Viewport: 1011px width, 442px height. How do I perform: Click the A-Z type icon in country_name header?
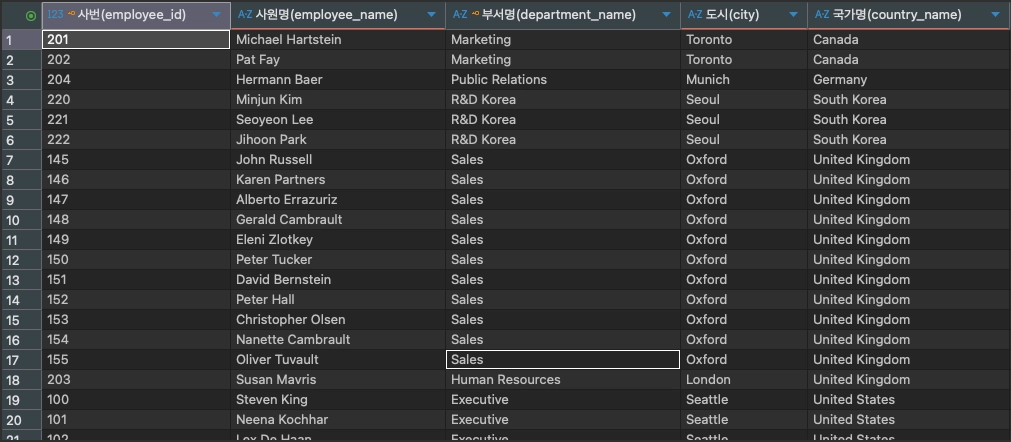pyautogui.click(x=822, y=15)
